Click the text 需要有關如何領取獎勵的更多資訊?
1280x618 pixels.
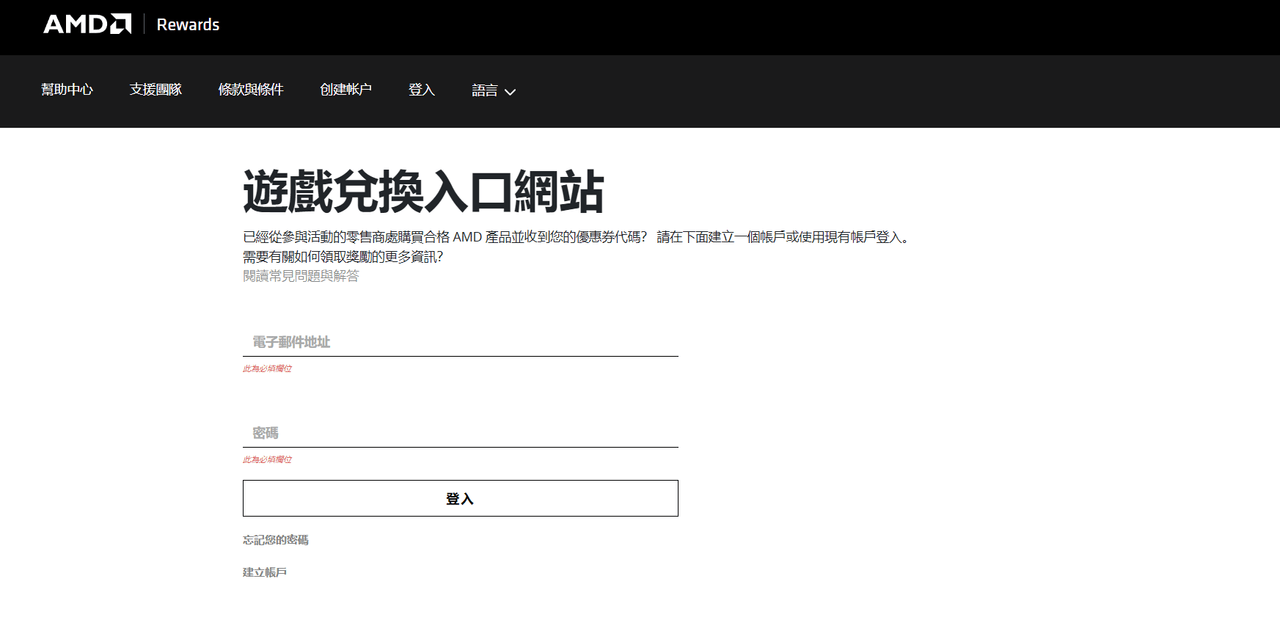tap(343, 257)
